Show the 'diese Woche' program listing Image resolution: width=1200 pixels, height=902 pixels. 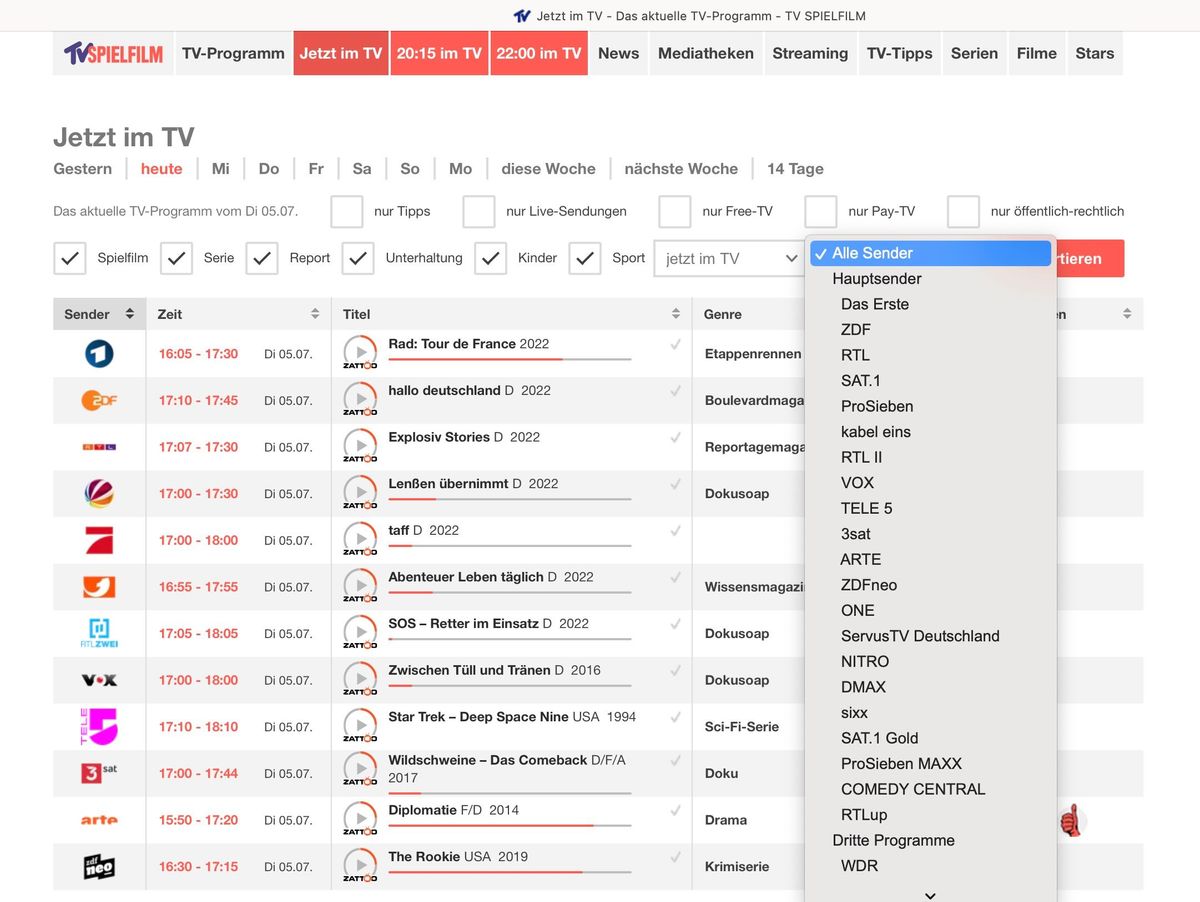[548, 169]
